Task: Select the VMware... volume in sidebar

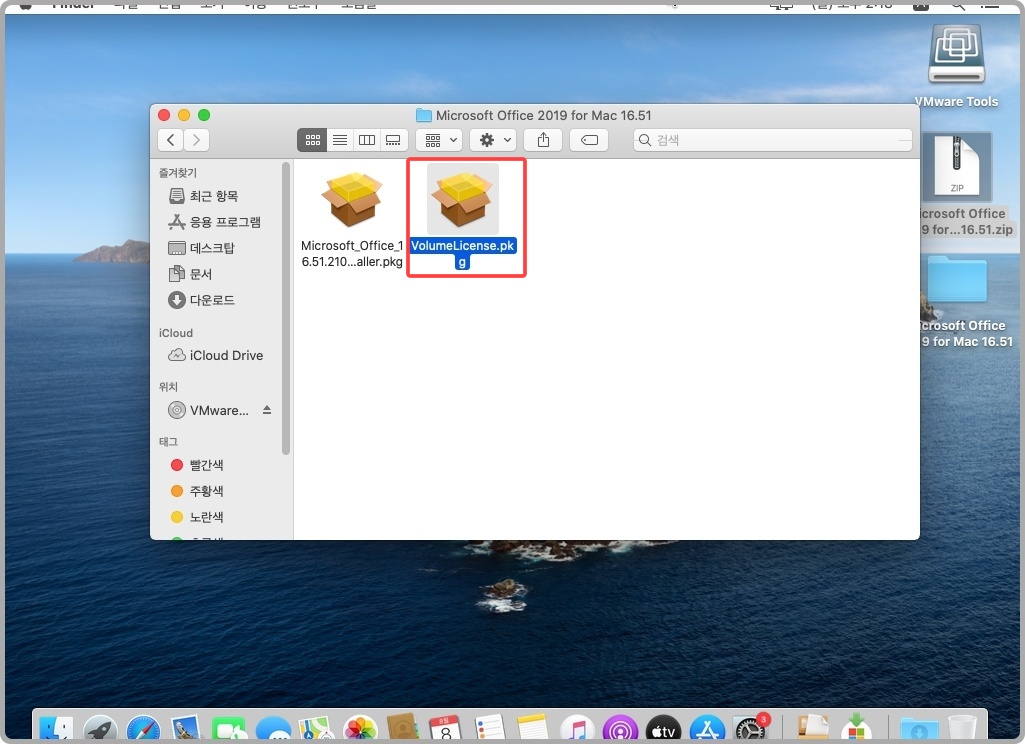Action: pos(209,410)
